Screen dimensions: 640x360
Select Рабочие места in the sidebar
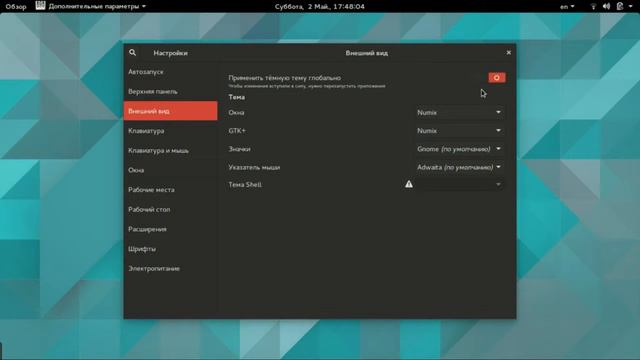pos(170,189)
